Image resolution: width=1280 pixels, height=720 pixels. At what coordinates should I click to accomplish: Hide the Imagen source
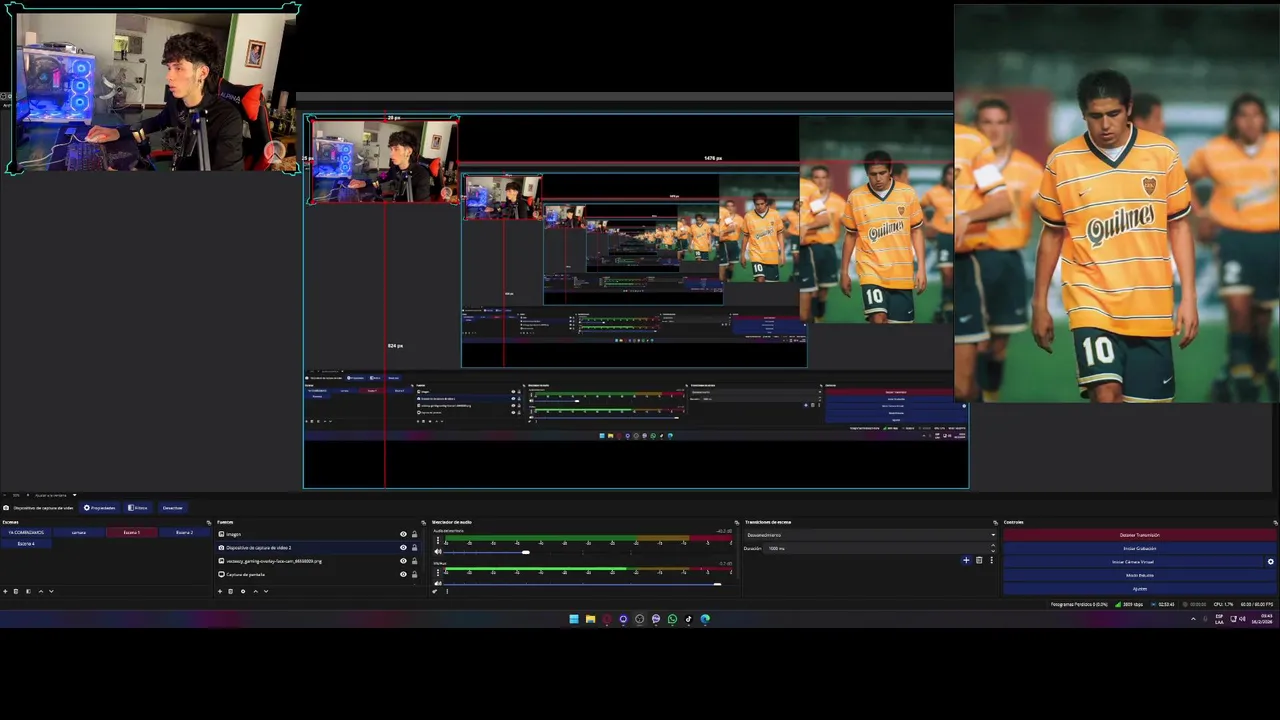point(403,534)
